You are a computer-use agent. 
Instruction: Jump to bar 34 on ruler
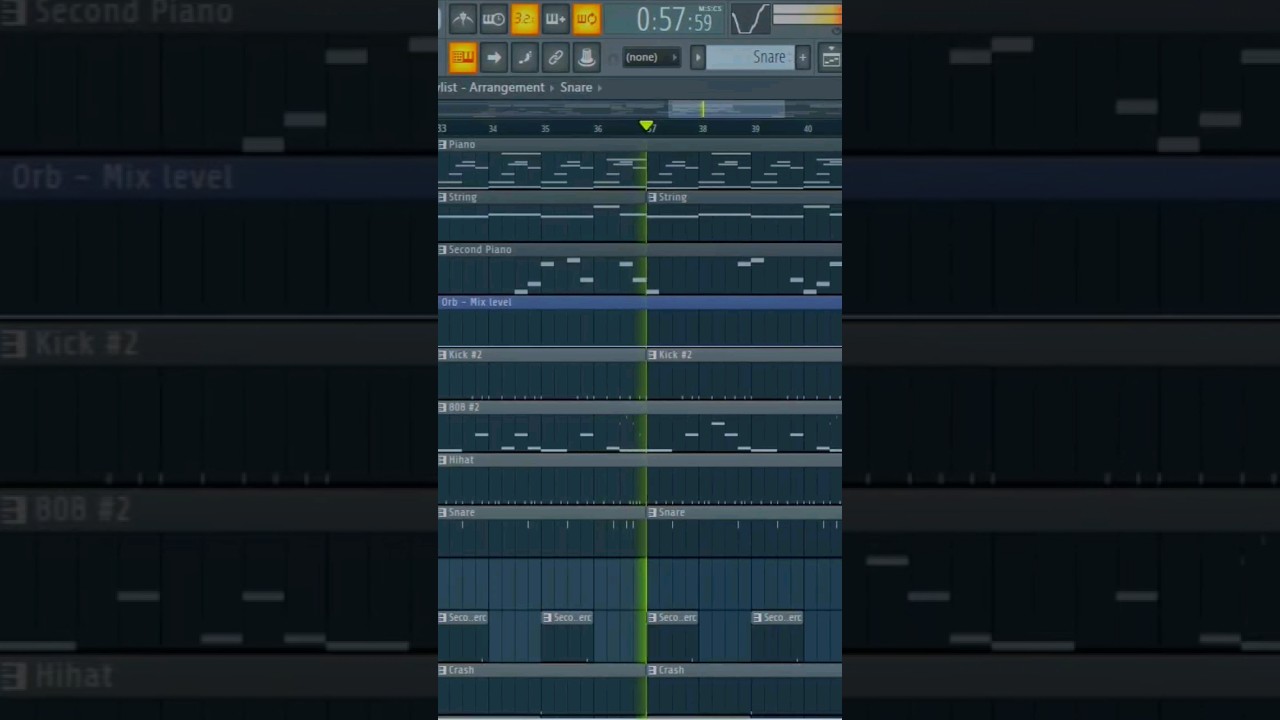click(x=493, y=128)
